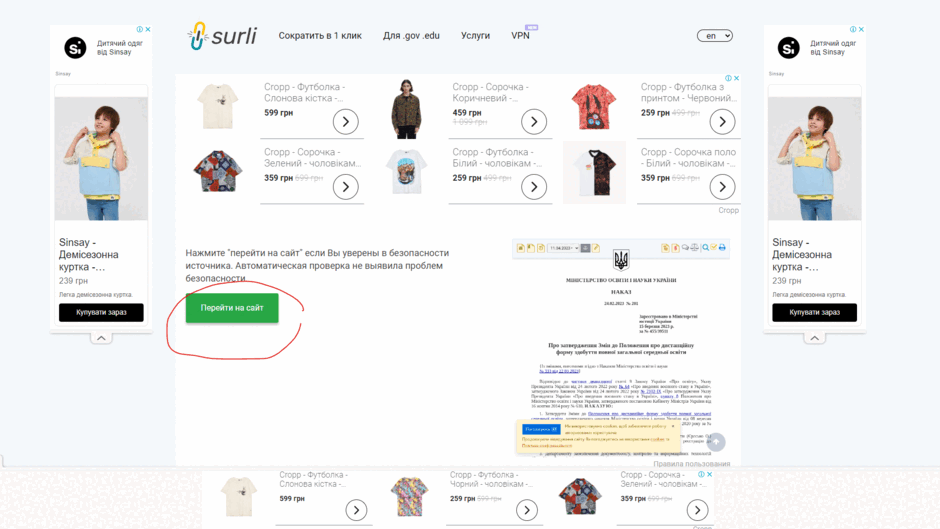
Task: Open the VPN menu item
Action: click(x=520, y=35)
